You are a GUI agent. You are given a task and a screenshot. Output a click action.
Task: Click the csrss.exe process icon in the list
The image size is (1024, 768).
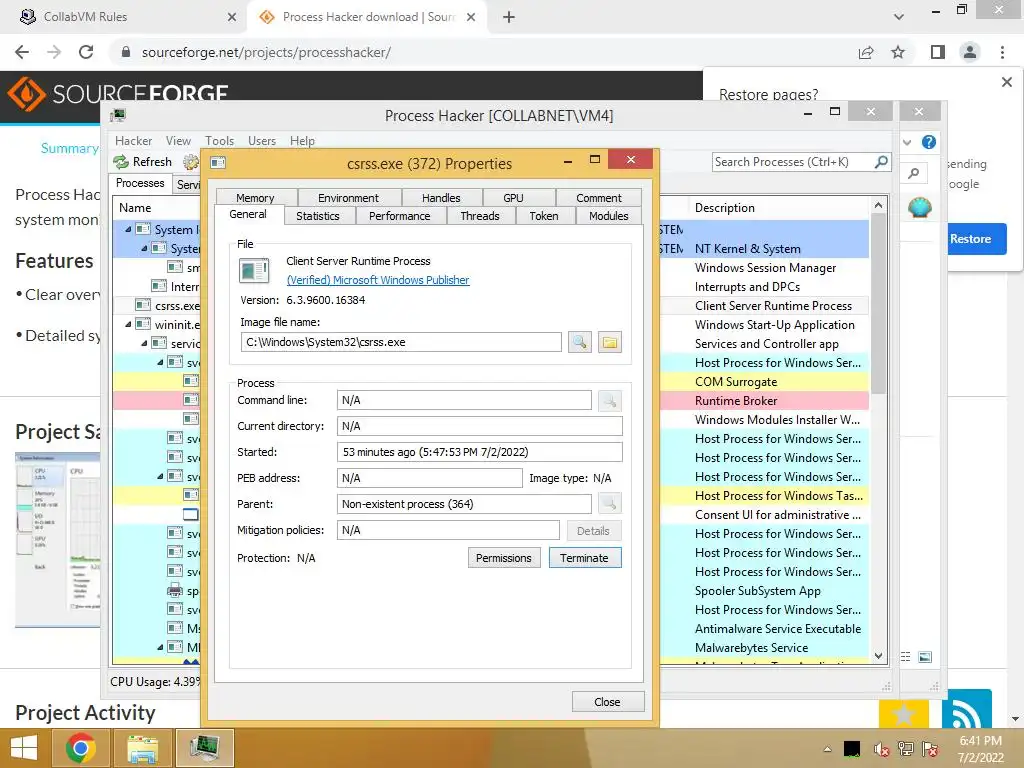143,305
